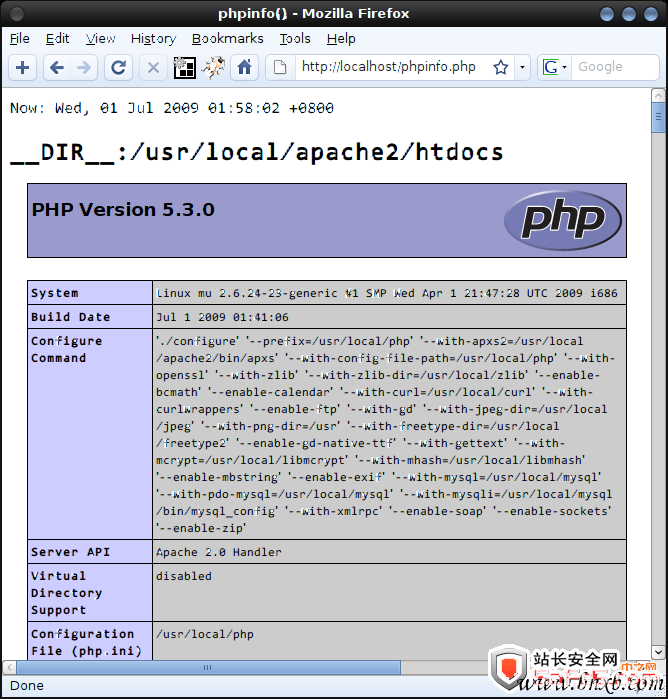Screen dimensions: 668x699
Task: Click the vertical scrollbar thumb
Action: 658,117
